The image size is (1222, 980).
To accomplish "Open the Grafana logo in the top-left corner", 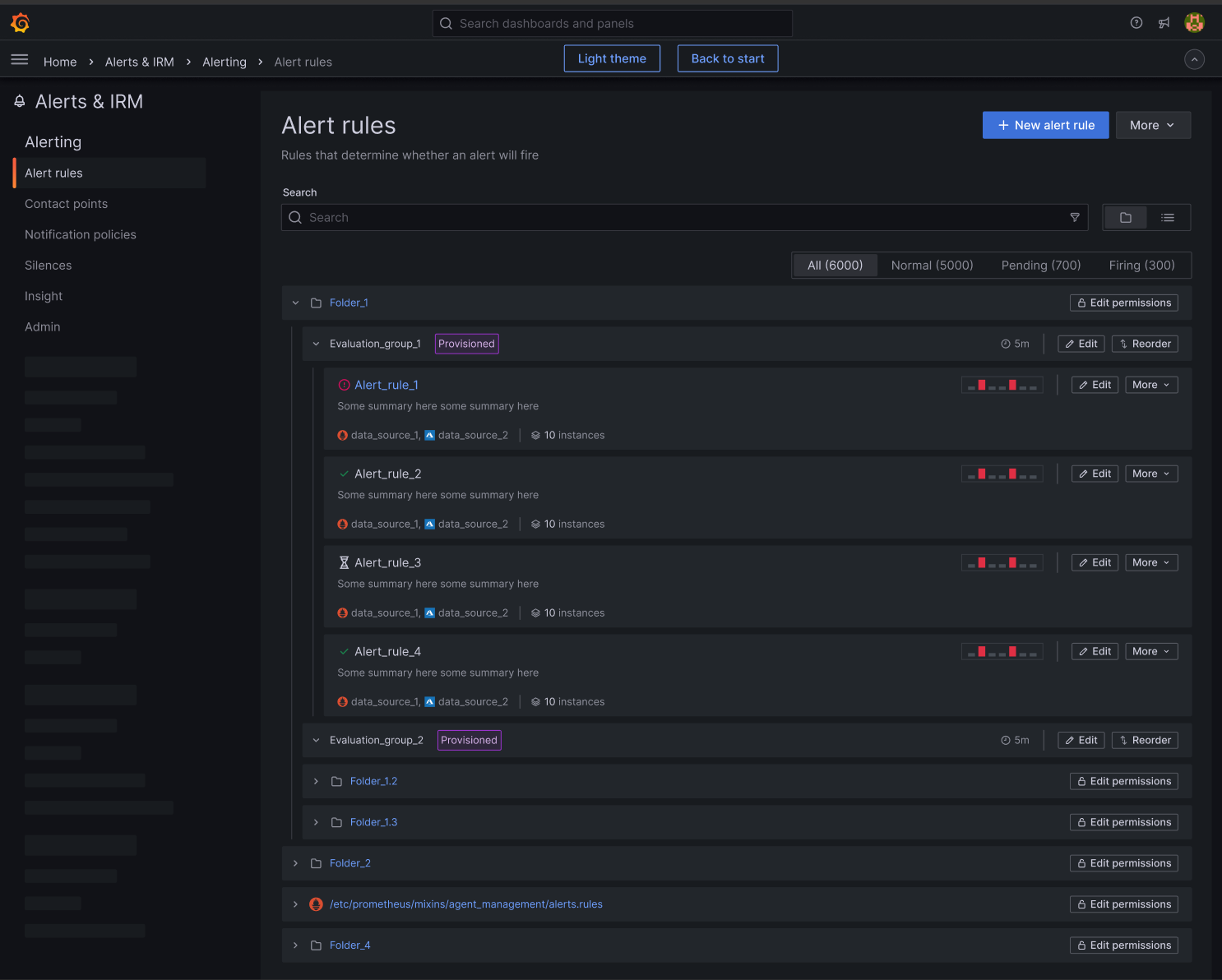I will [20, 23].
